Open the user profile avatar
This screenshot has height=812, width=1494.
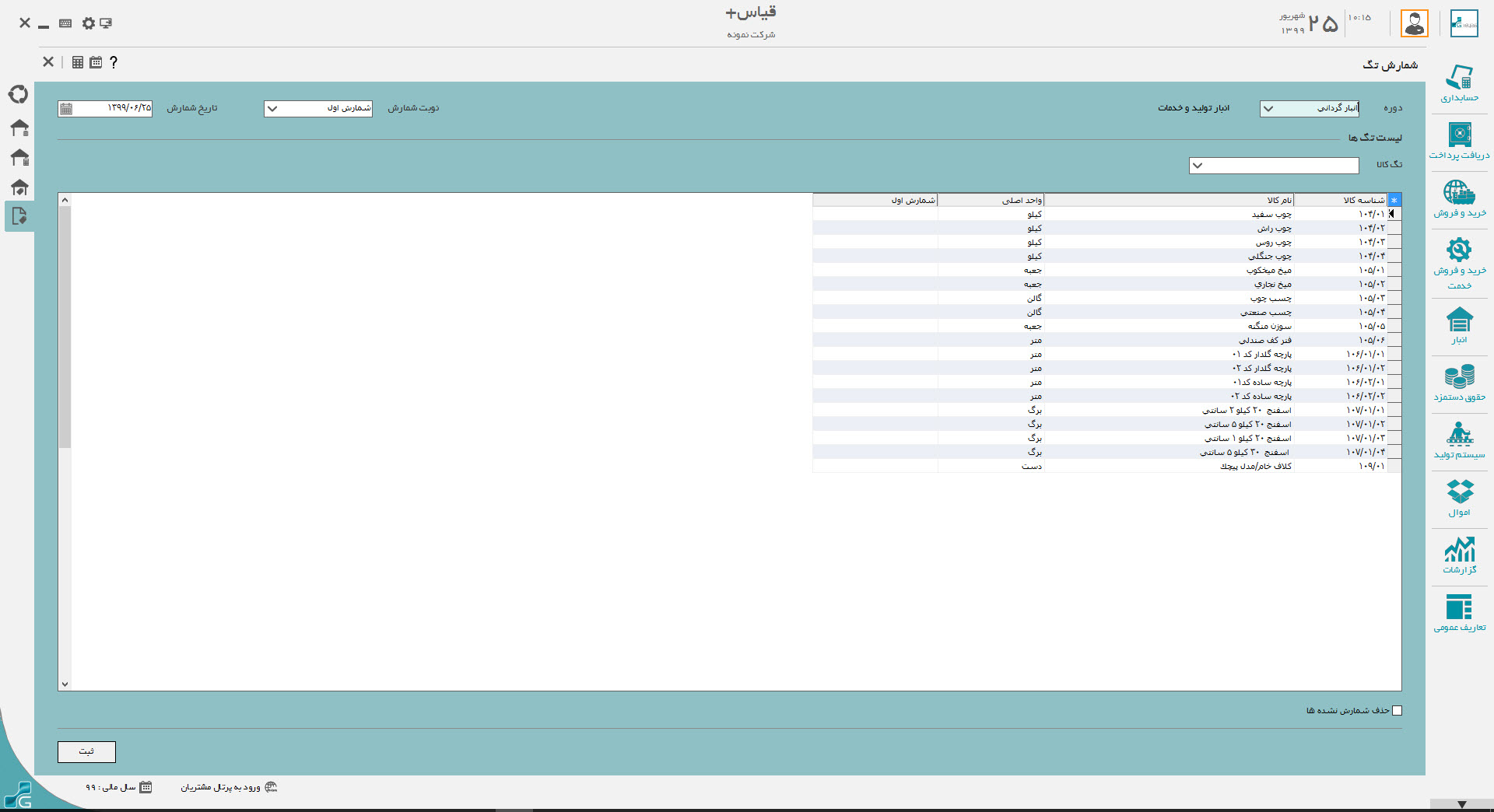[x=1414, y=23]
